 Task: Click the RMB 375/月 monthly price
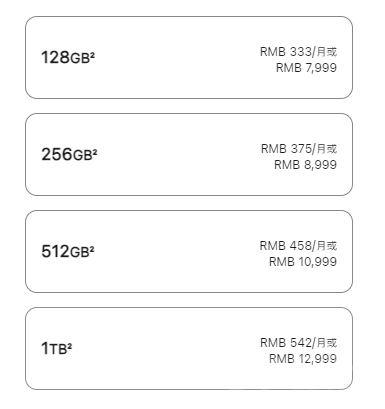coord(293,149)
